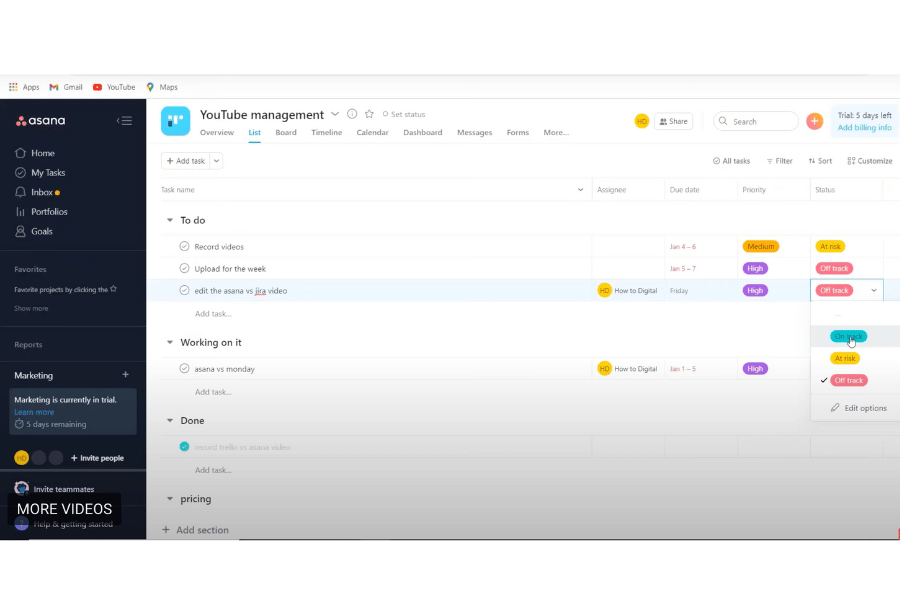Select the On track status swatch
Image resolution: width=900 pixels, height=600 pixels.
847,336
